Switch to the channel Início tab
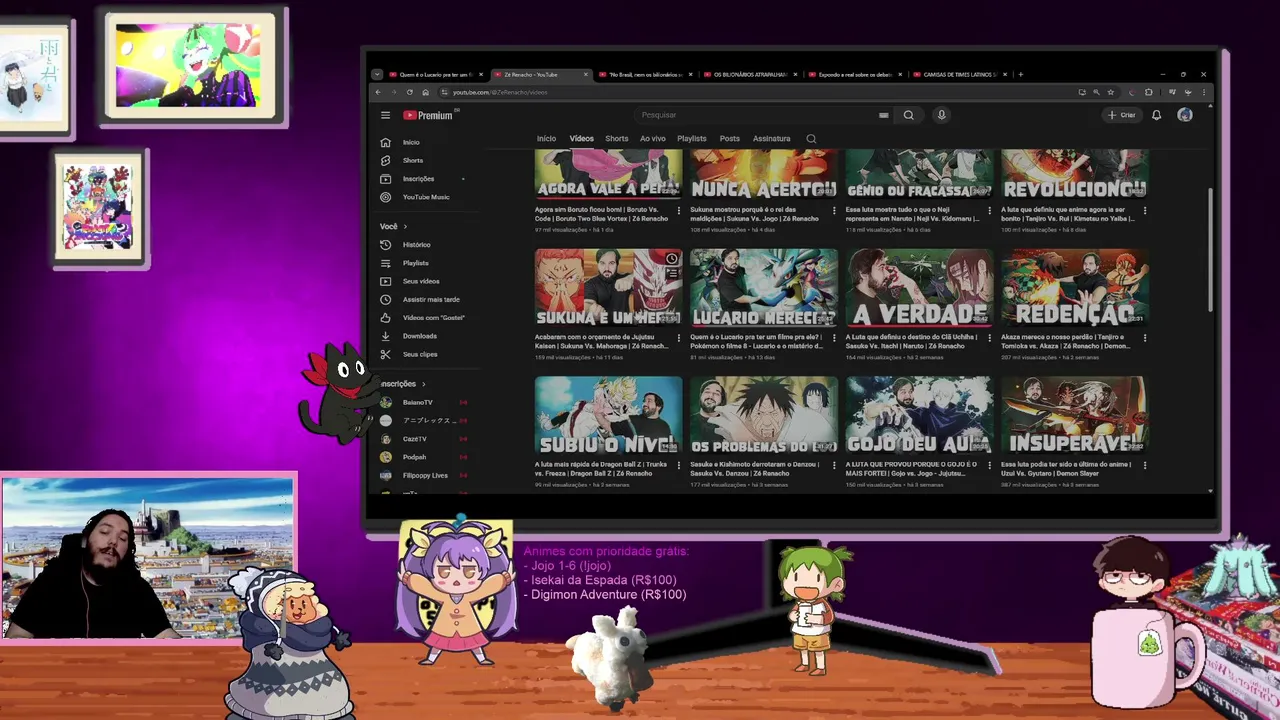This screenshot has width=1280, height=720. (546, 139)
